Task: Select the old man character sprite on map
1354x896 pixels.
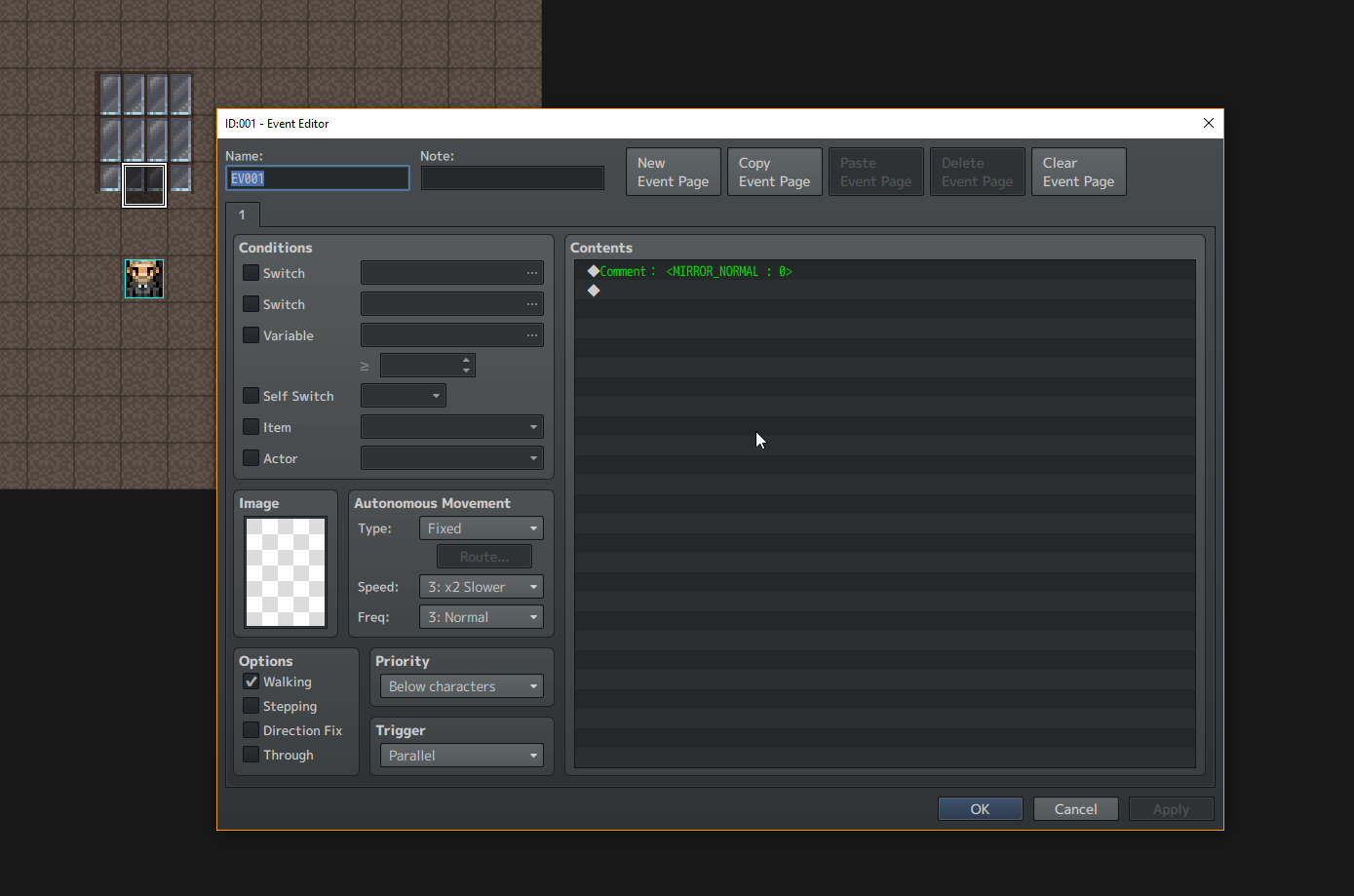Action: point(144,279)
